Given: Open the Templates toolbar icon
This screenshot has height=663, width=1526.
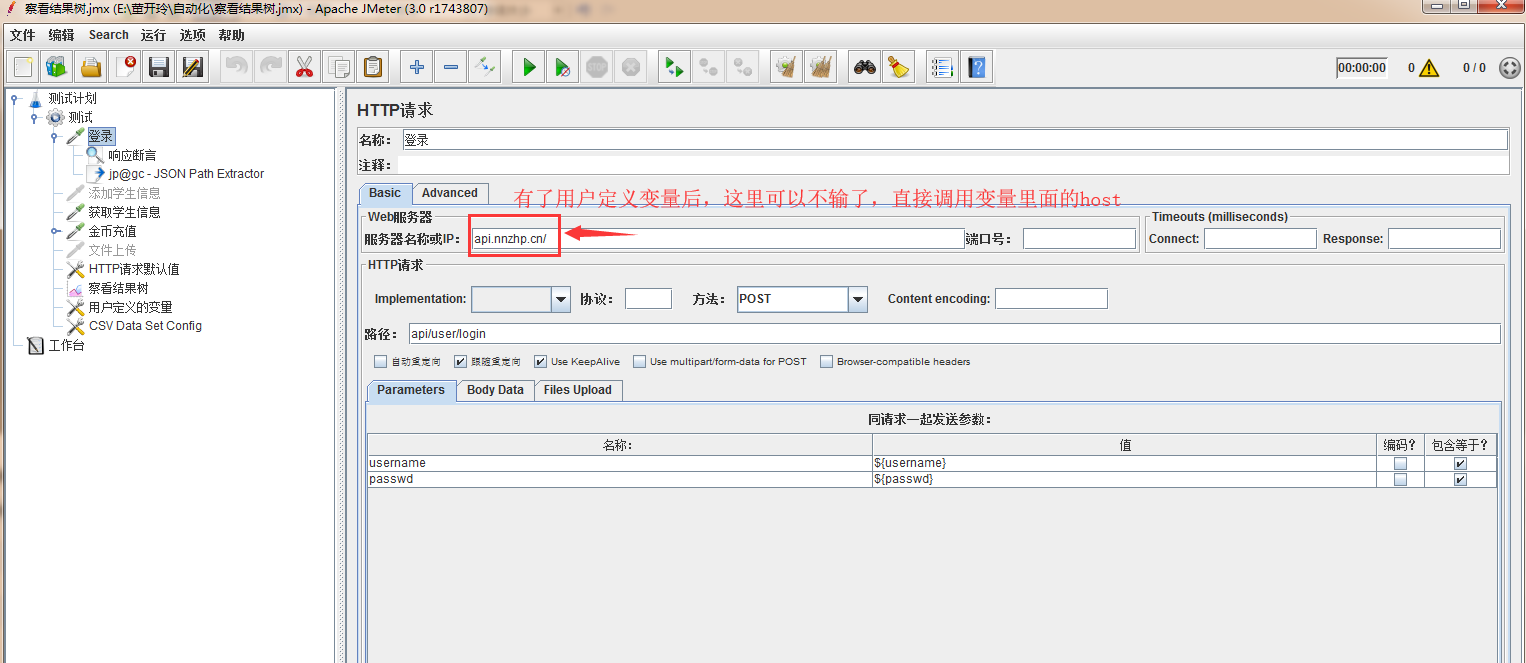Looking at the screenshot, I should (57, 67).
